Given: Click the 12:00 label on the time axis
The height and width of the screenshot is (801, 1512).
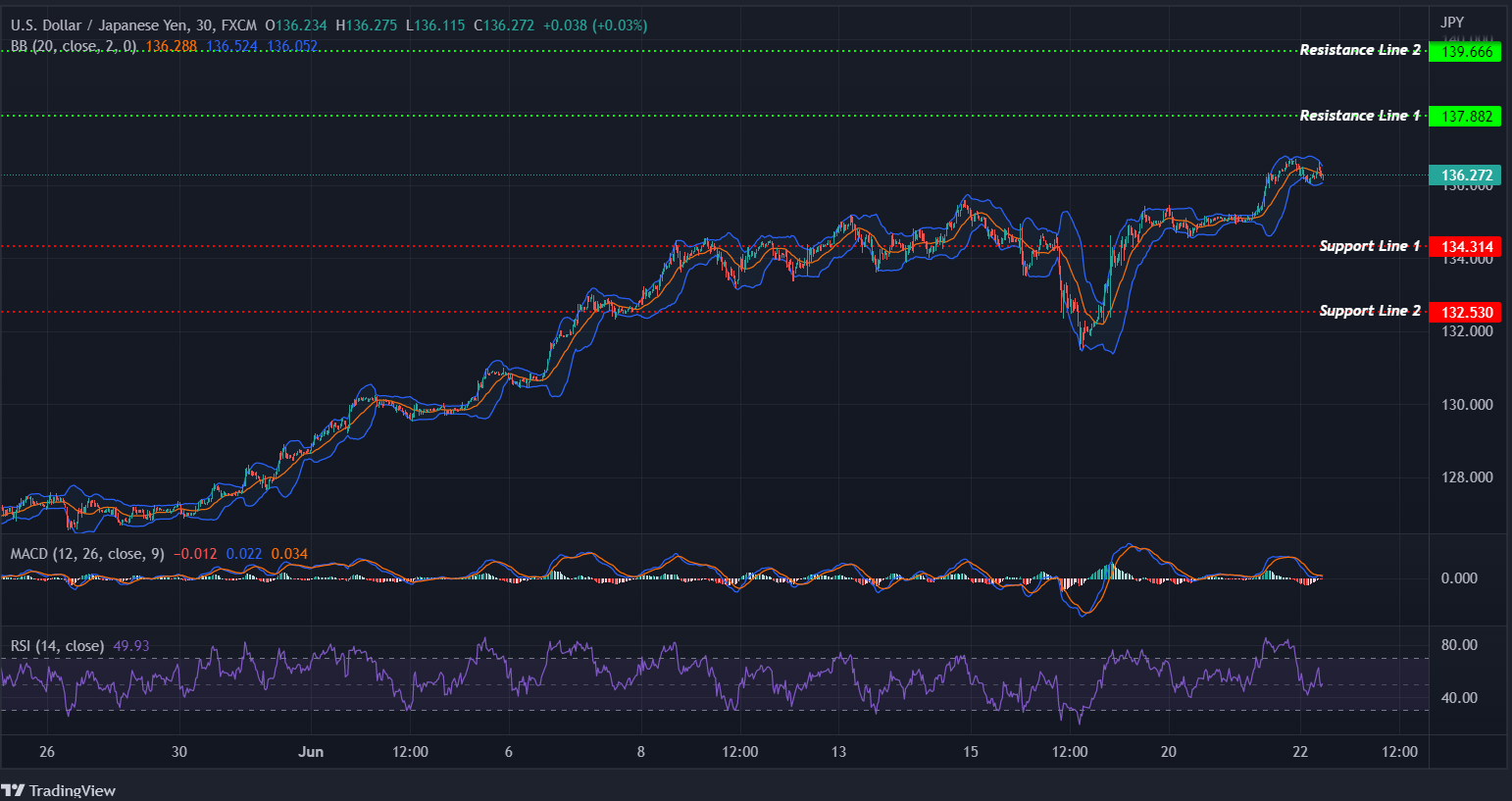Looking at the screenshot, I should point(410,751).
